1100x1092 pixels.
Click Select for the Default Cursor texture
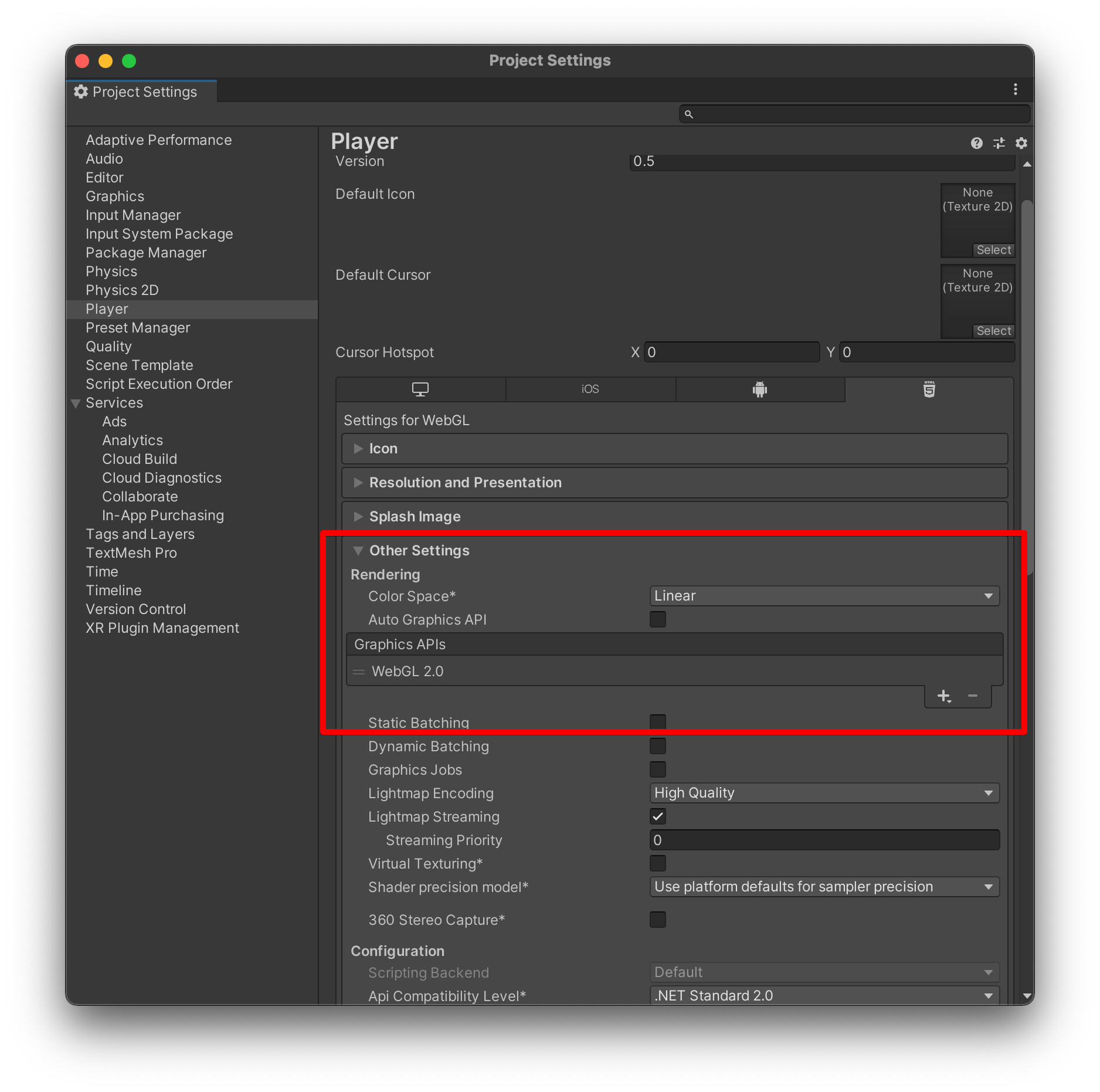pos(994,331)
